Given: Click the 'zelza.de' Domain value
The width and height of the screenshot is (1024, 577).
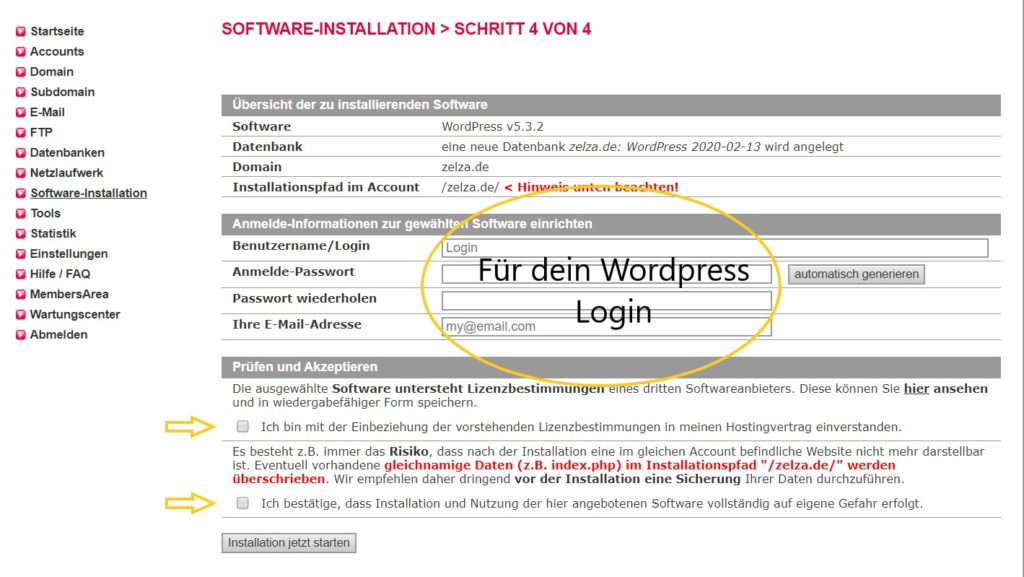Looking at the screenshot, I should [x=465, y=167].
